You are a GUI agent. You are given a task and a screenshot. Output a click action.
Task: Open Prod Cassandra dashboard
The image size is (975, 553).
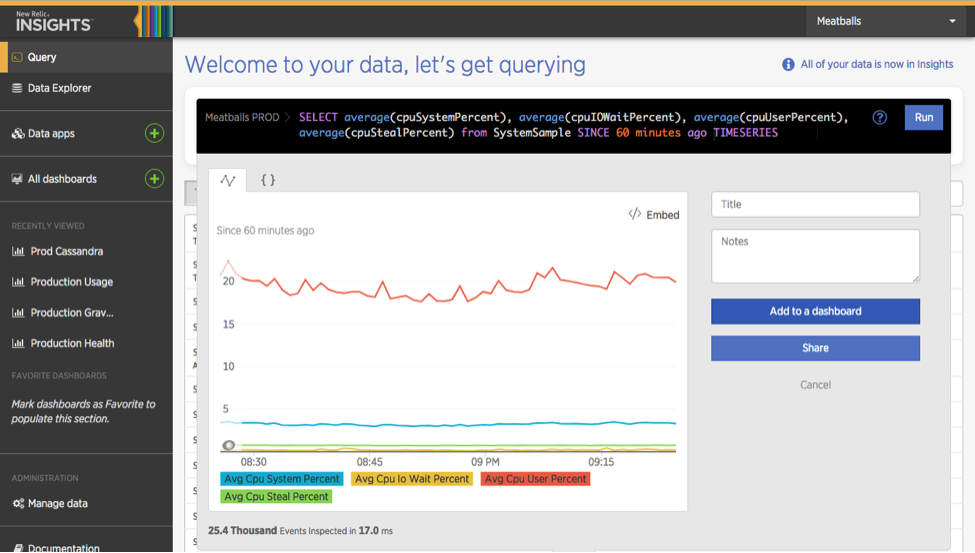click(x=67, y=251)
